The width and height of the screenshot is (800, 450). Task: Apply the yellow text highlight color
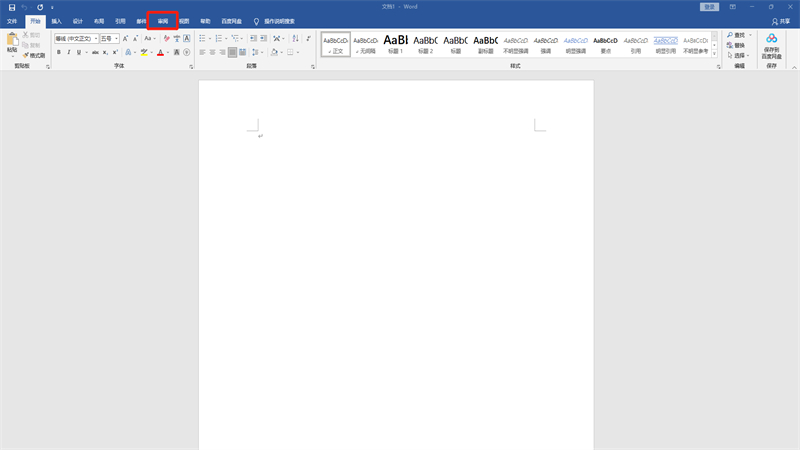point(144,52)
